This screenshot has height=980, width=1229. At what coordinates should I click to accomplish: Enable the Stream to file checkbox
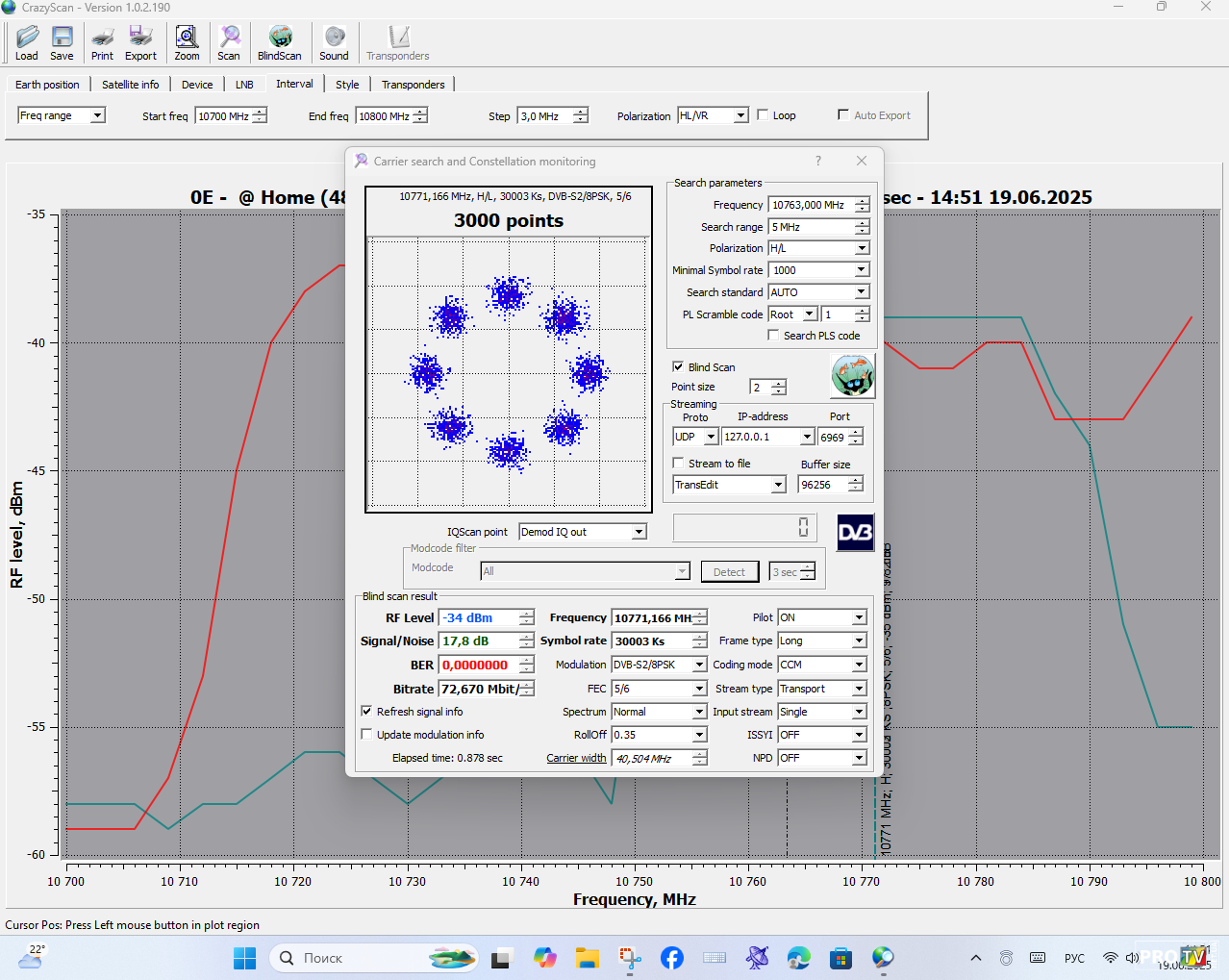click(678, 463)
